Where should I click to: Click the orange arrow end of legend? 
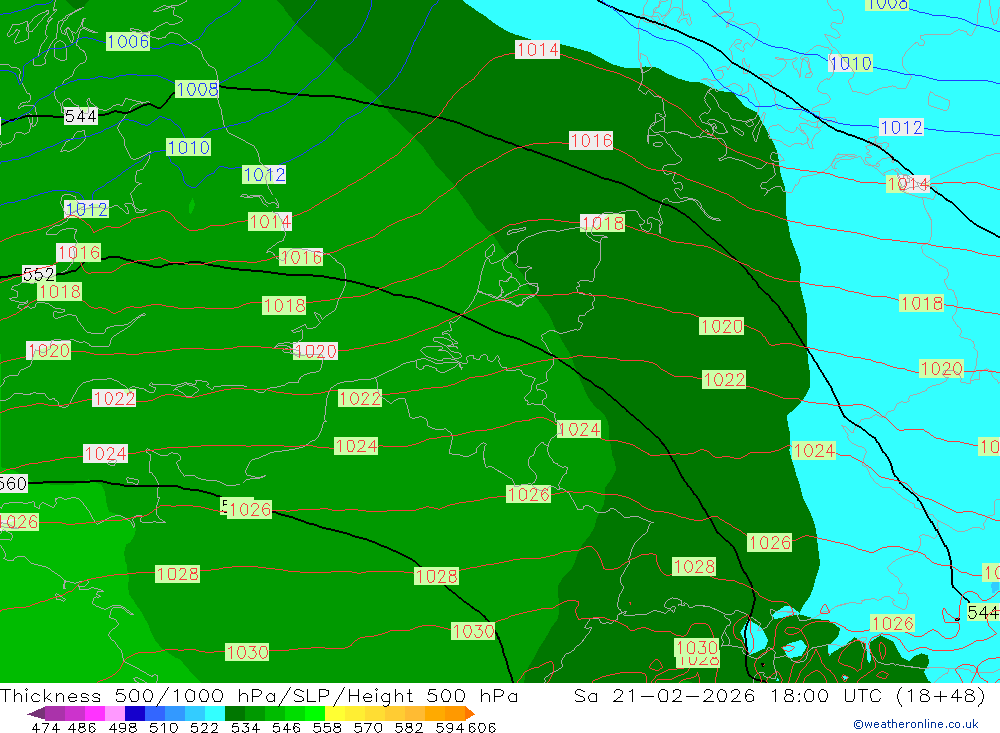coord(469,713)
